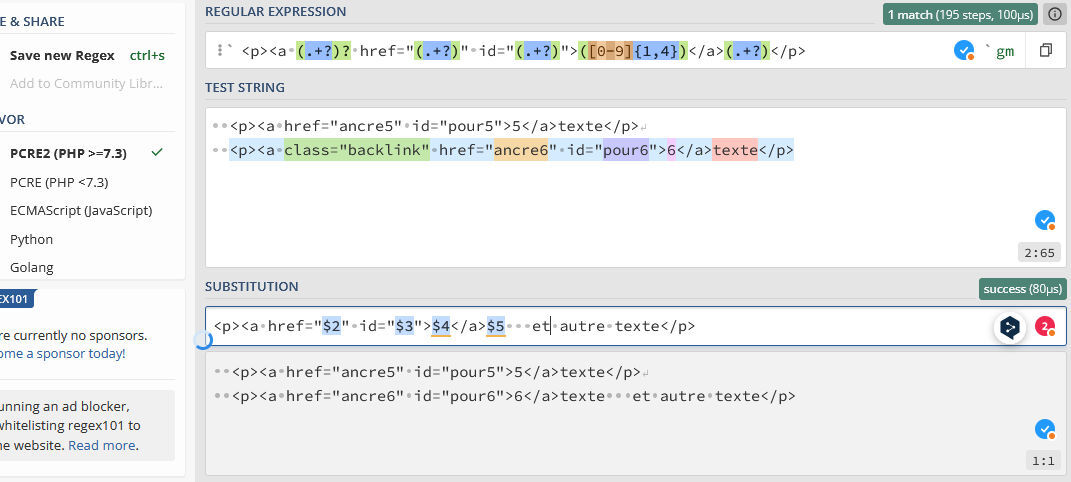Click the first line of the substitution result
The image size is (1071, 482).
[x=436, y=372]
